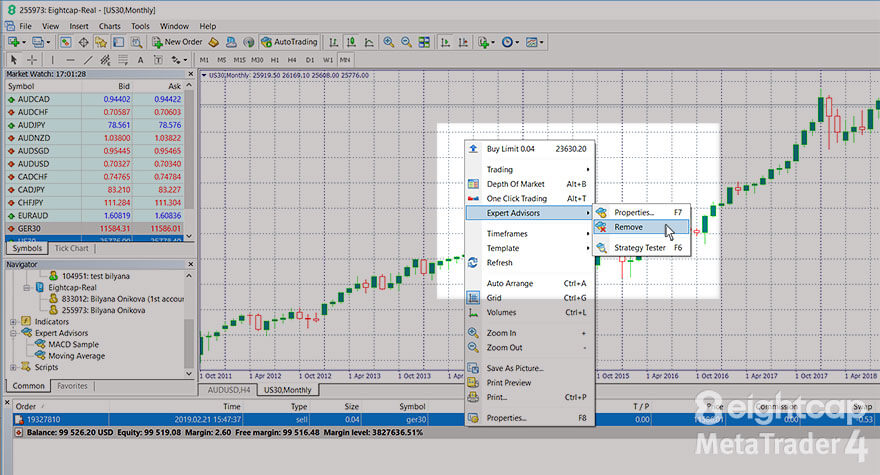Sort Terminal by the Symbol column
Screen dimensions: 880x475
412,407
